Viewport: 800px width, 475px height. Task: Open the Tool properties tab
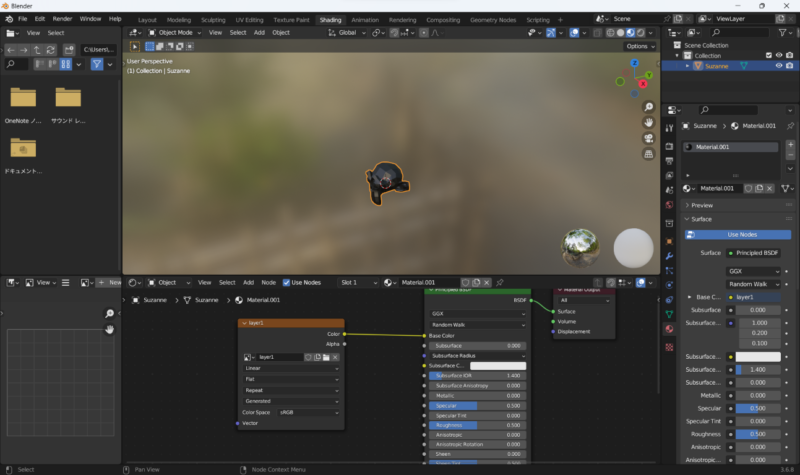[x=669, y=128]
